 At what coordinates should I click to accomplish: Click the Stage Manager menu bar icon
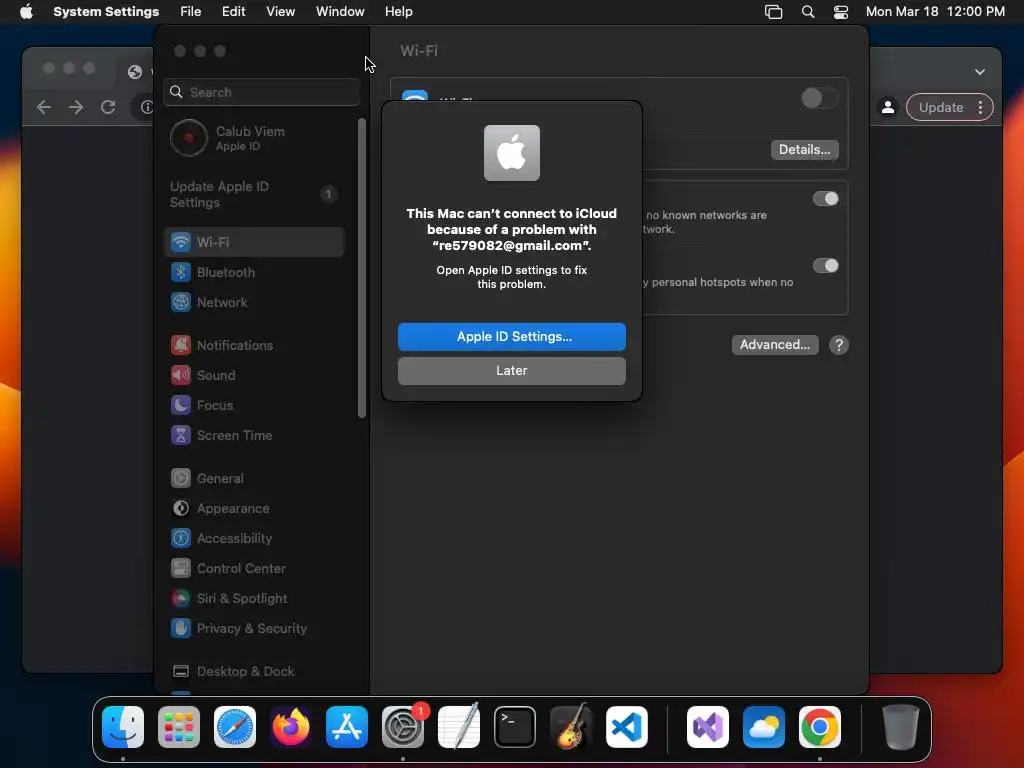pos(773,12)
